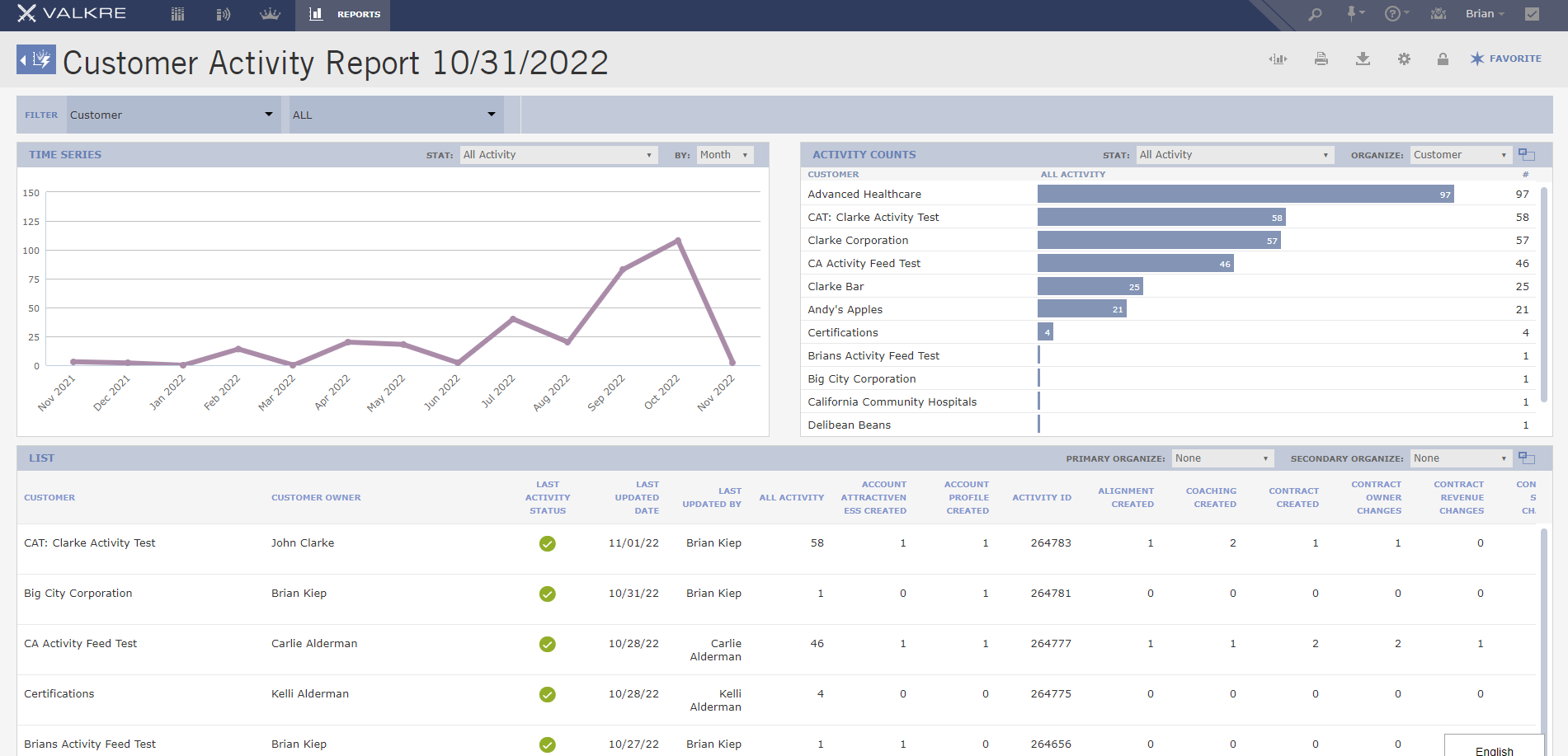Open the Organize Customer dropdown in Activity Counts
Viewport: 1568px width, 756px height.
(x=1460, y=154)
